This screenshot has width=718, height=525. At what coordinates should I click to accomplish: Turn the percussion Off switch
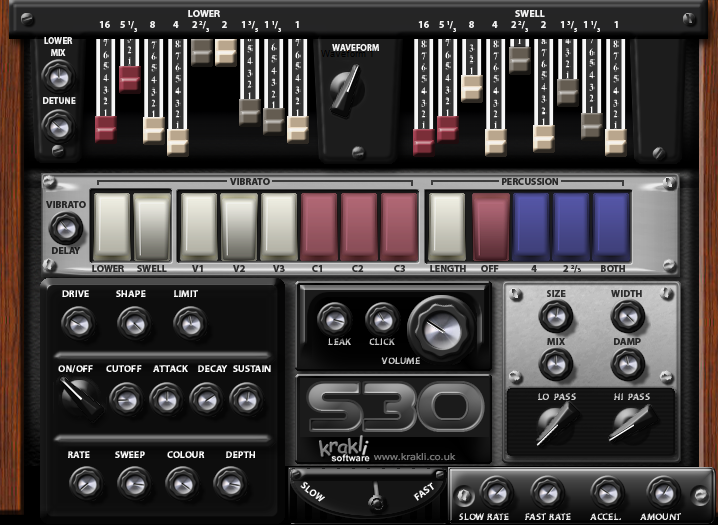pos(491,227)
